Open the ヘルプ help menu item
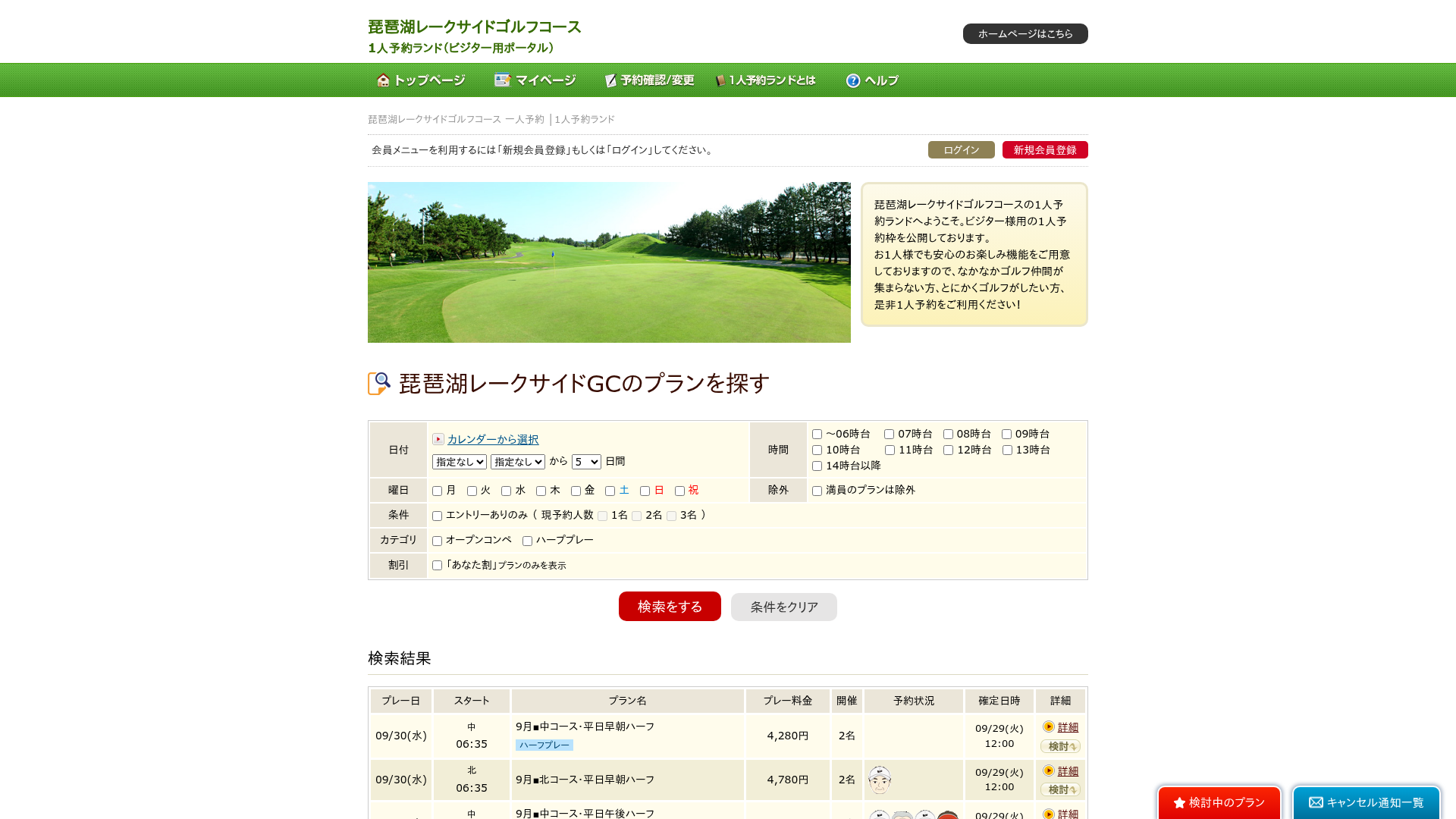The image size is (1456, 819). 872,80
